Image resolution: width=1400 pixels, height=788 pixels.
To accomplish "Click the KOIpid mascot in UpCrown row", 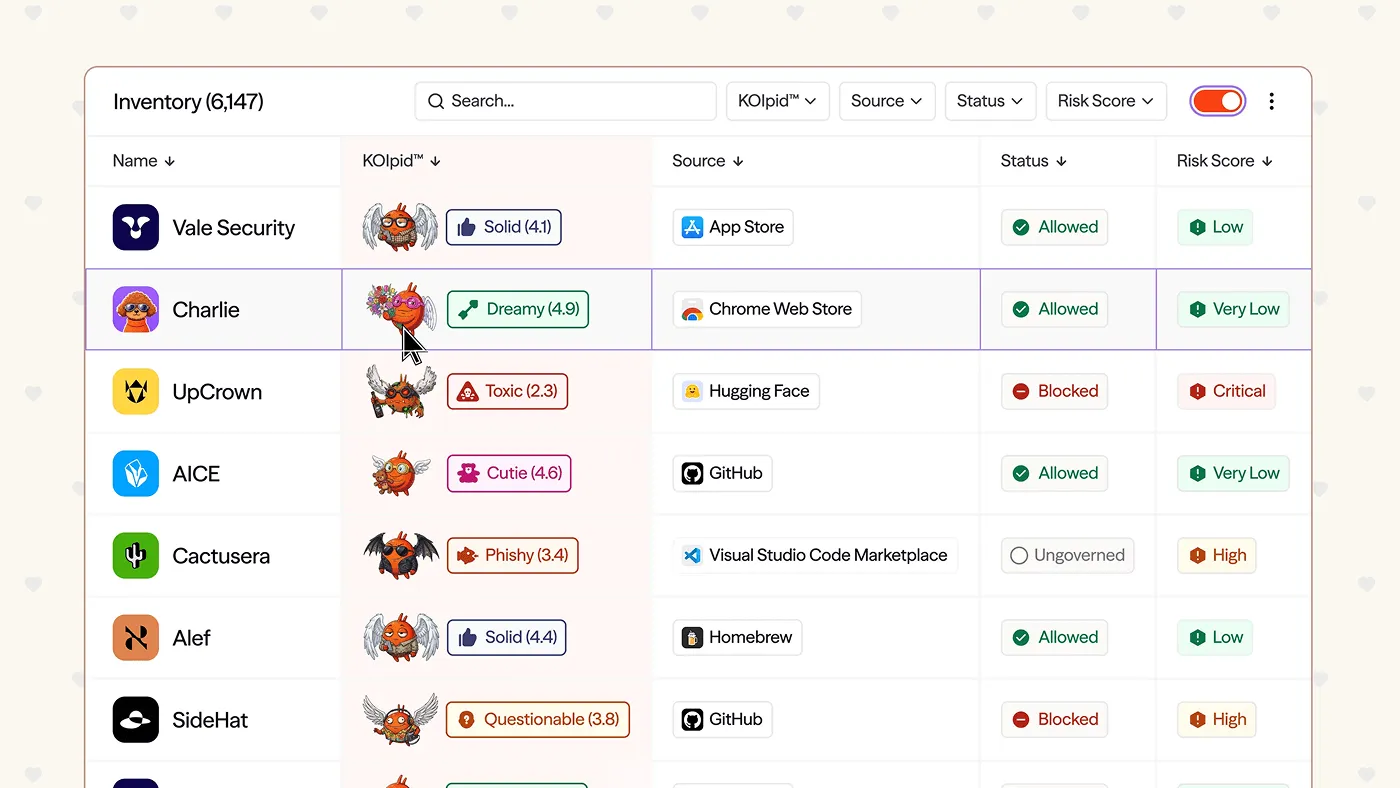I will pyautogui.click(x=400, y=391).
